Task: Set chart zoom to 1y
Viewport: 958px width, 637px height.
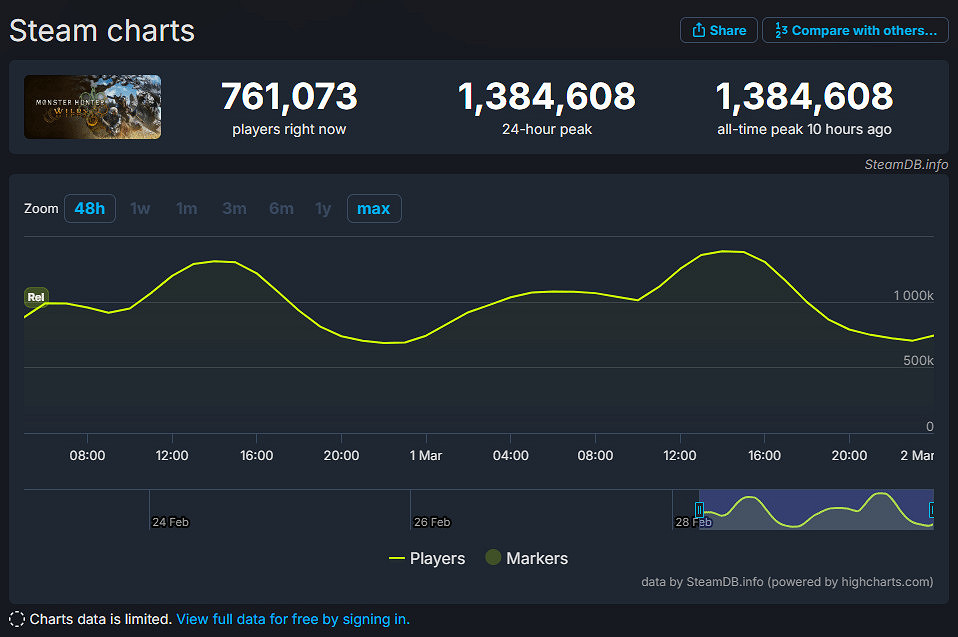Action: coord(323,208)
